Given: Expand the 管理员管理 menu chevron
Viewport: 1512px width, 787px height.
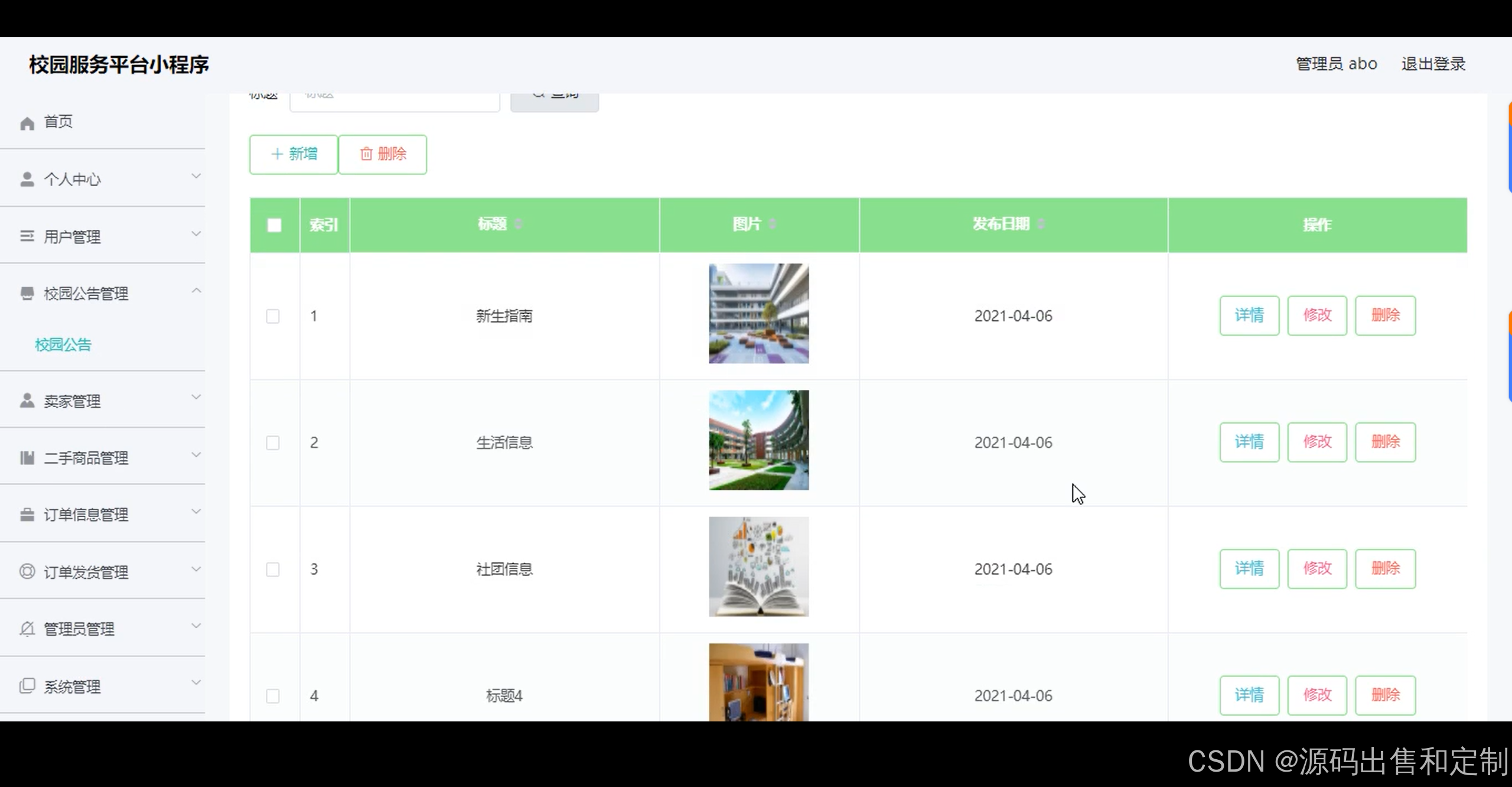Looking at the screenshot, I should [196, 626].
